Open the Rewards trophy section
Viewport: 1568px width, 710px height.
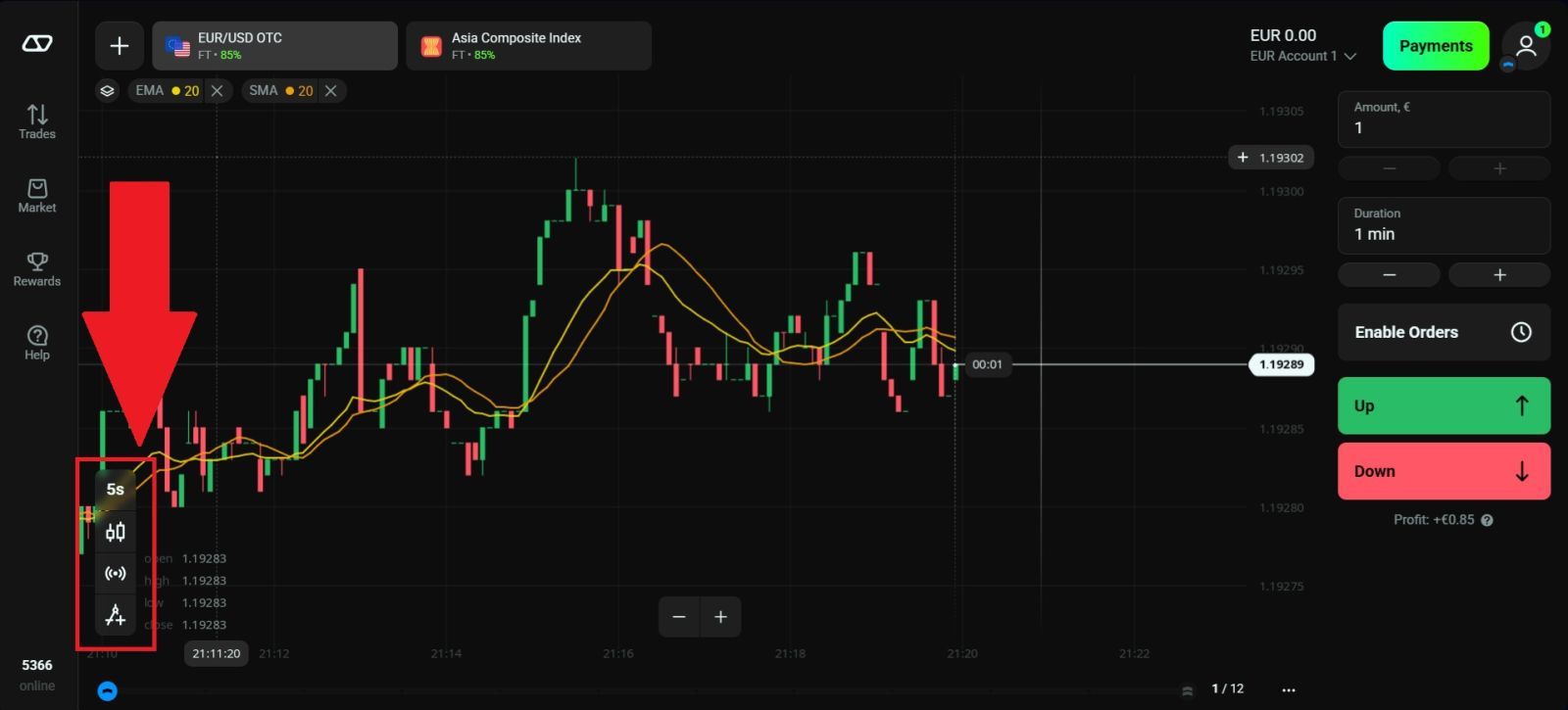(37, 269)
